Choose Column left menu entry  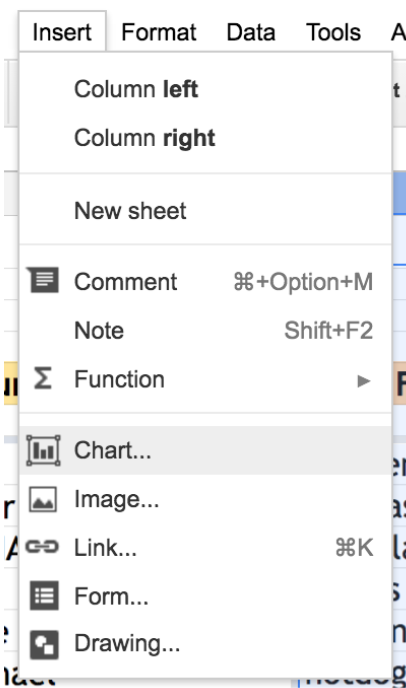tap(205, 89)
